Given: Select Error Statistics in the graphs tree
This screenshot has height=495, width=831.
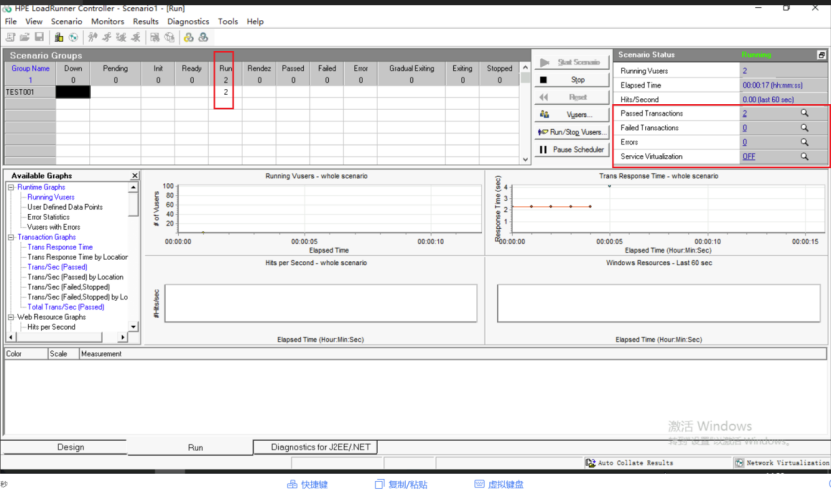Looking at the screenshot, I should [48, 217].
